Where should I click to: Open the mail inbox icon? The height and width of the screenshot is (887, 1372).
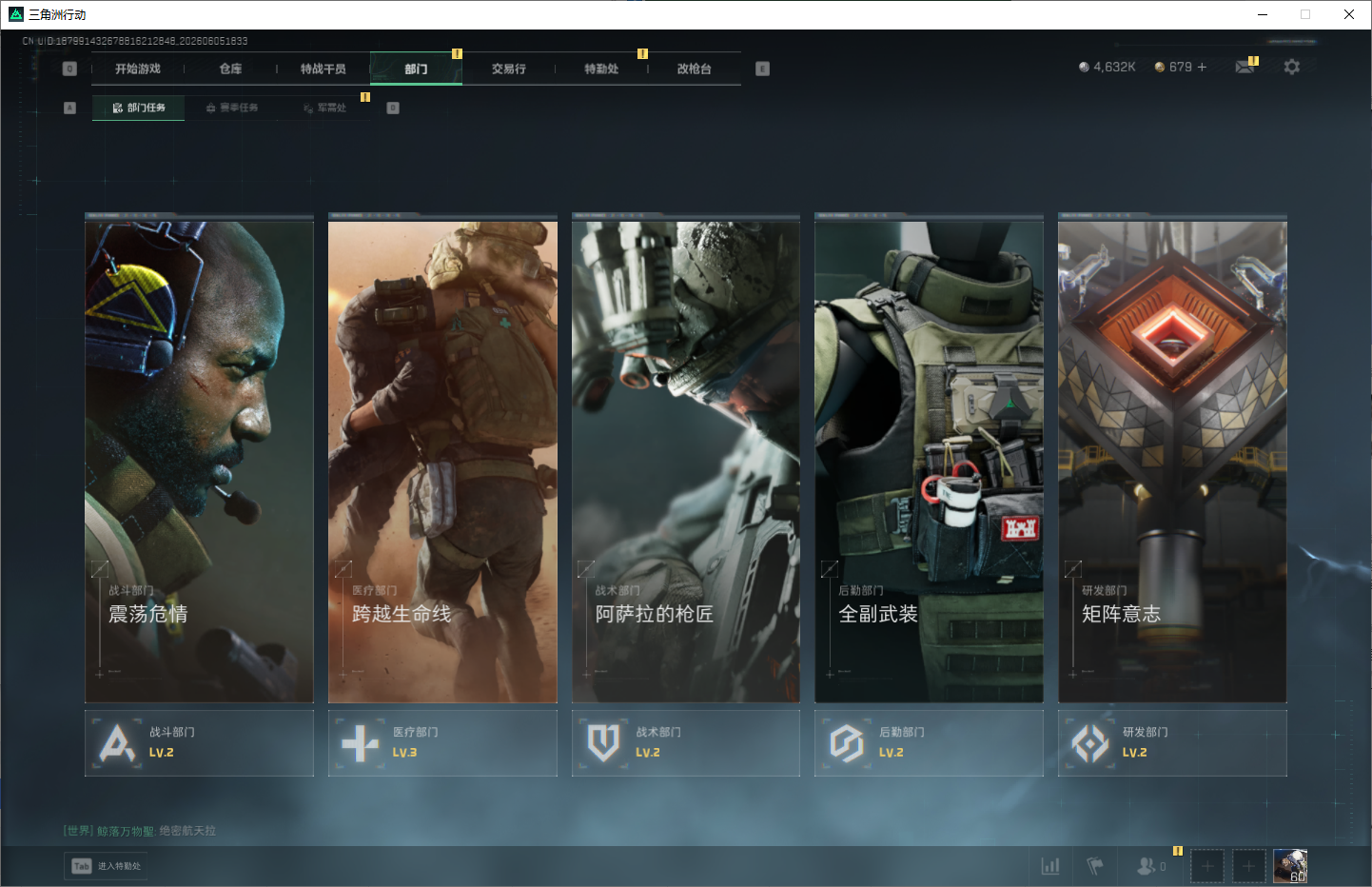(1245, 67)
